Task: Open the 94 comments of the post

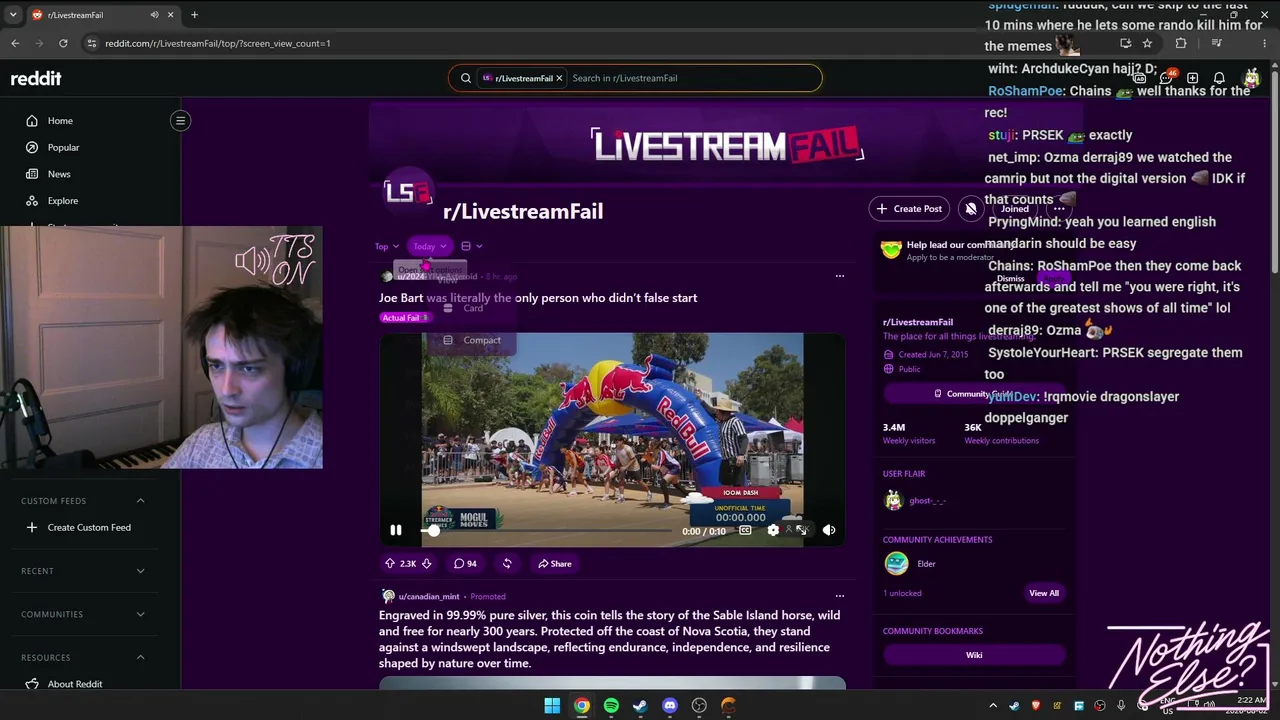Action: 465,564
